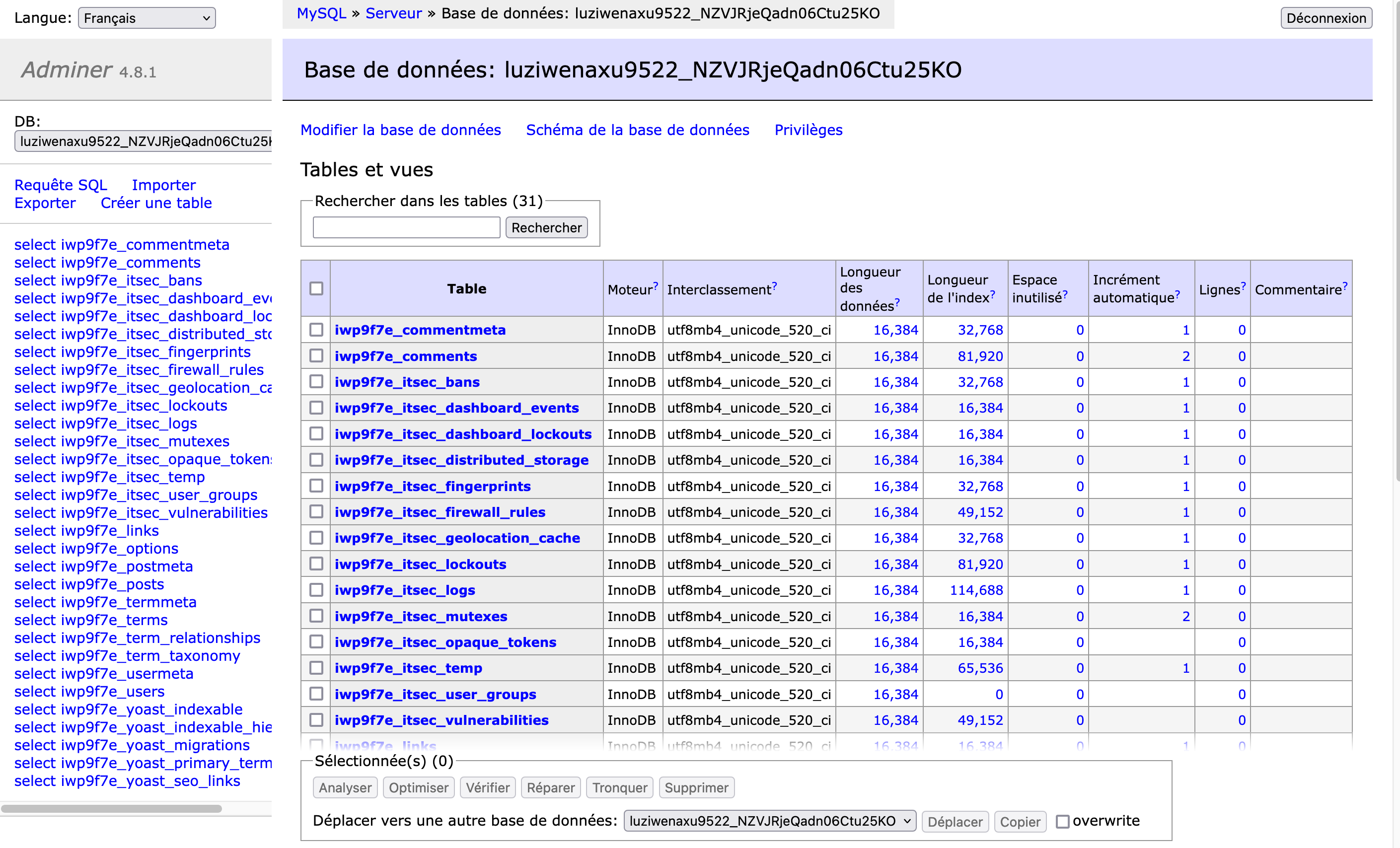Screen dimensions: 1400x848
Task: Open the destination database dropdown near Déplacer
Action: (x=768, y=821)
